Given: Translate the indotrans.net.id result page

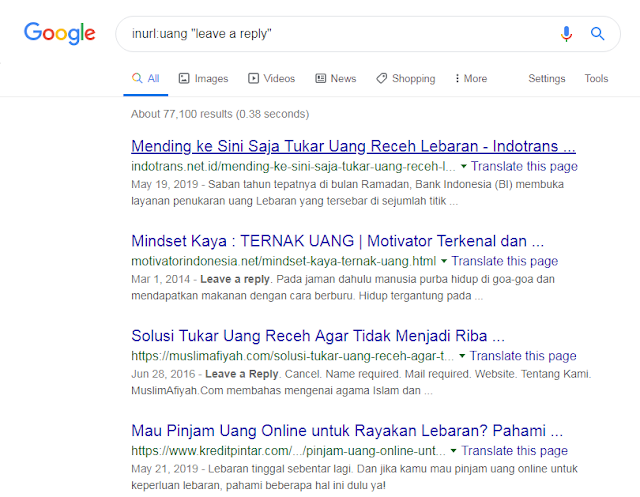Looking at the screenshot, I should pos(524,166).
